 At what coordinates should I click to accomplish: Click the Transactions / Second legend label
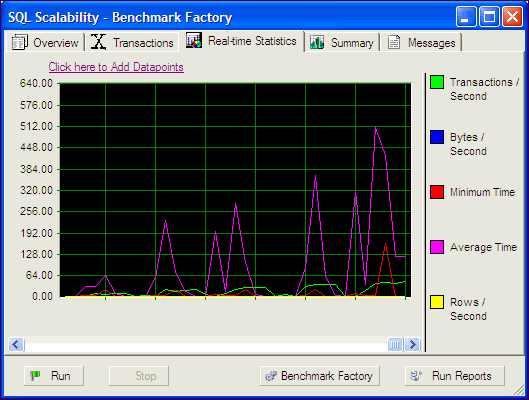pyautogui.click(x=484, y=89)
